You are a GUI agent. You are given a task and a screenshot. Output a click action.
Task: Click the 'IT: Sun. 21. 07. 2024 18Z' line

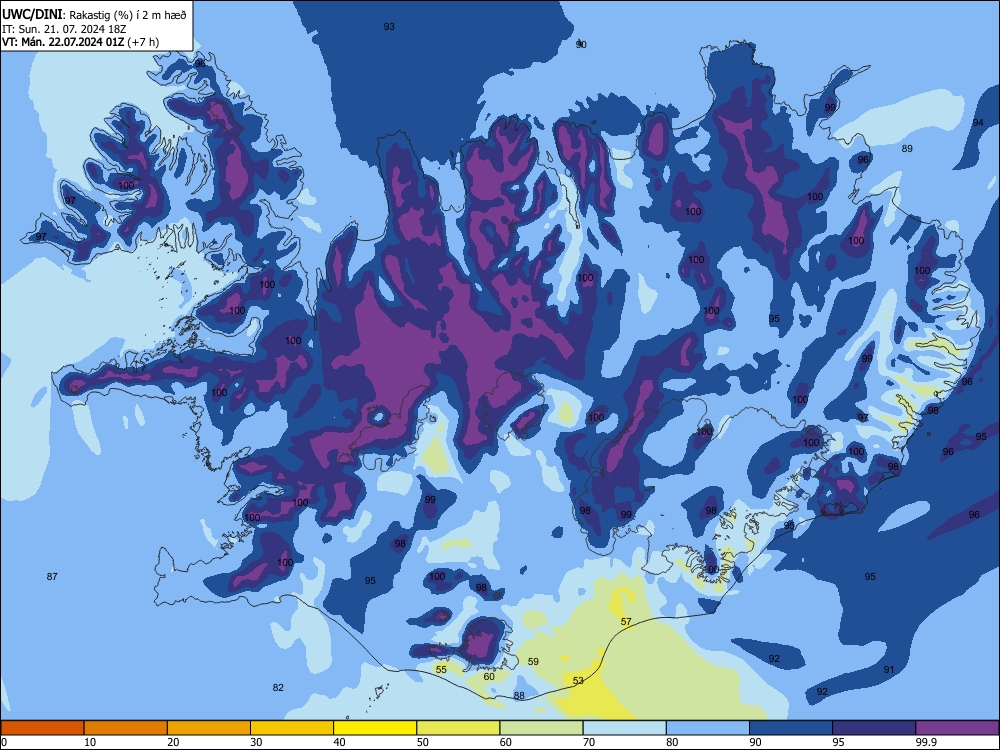coord(64,29)
